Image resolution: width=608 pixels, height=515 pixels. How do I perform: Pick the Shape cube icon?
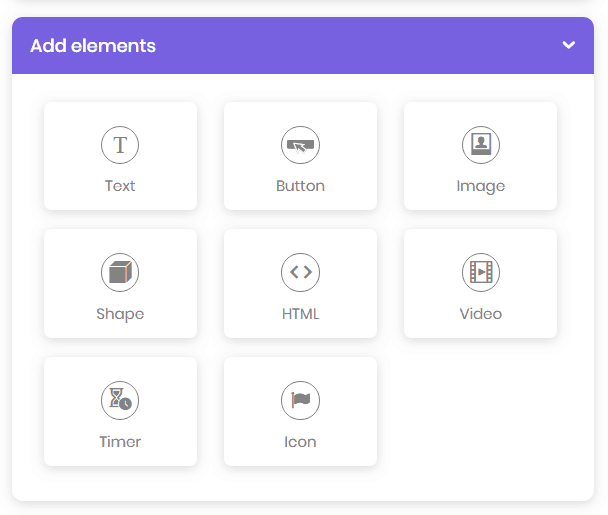(x=120, y=272)
